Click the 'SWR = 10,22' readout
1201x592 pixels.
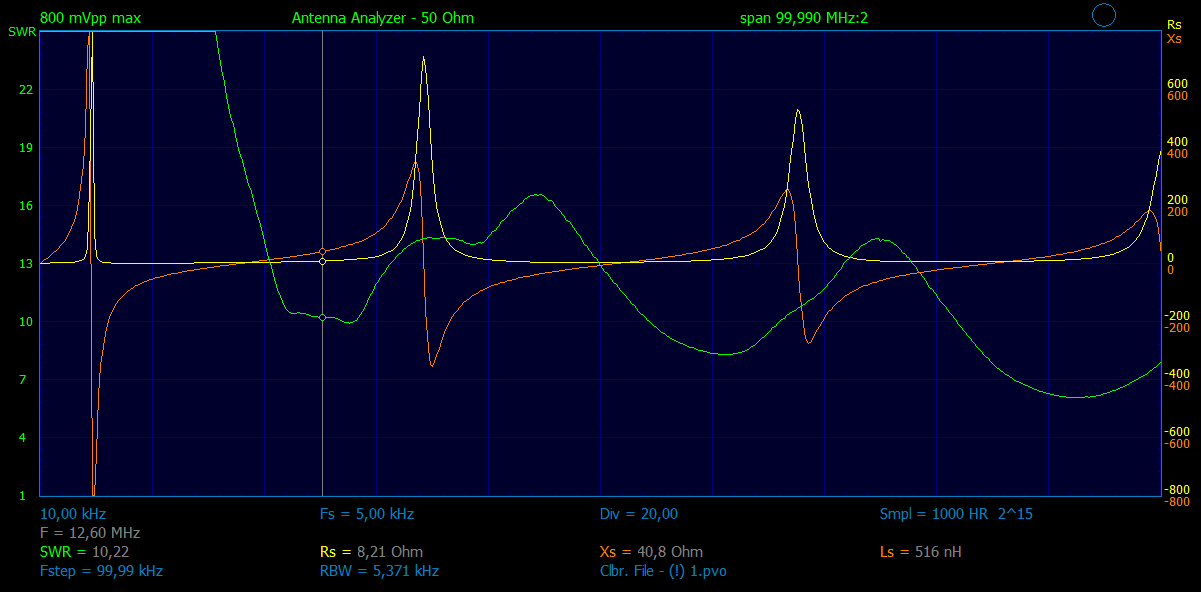pos(84,552)
